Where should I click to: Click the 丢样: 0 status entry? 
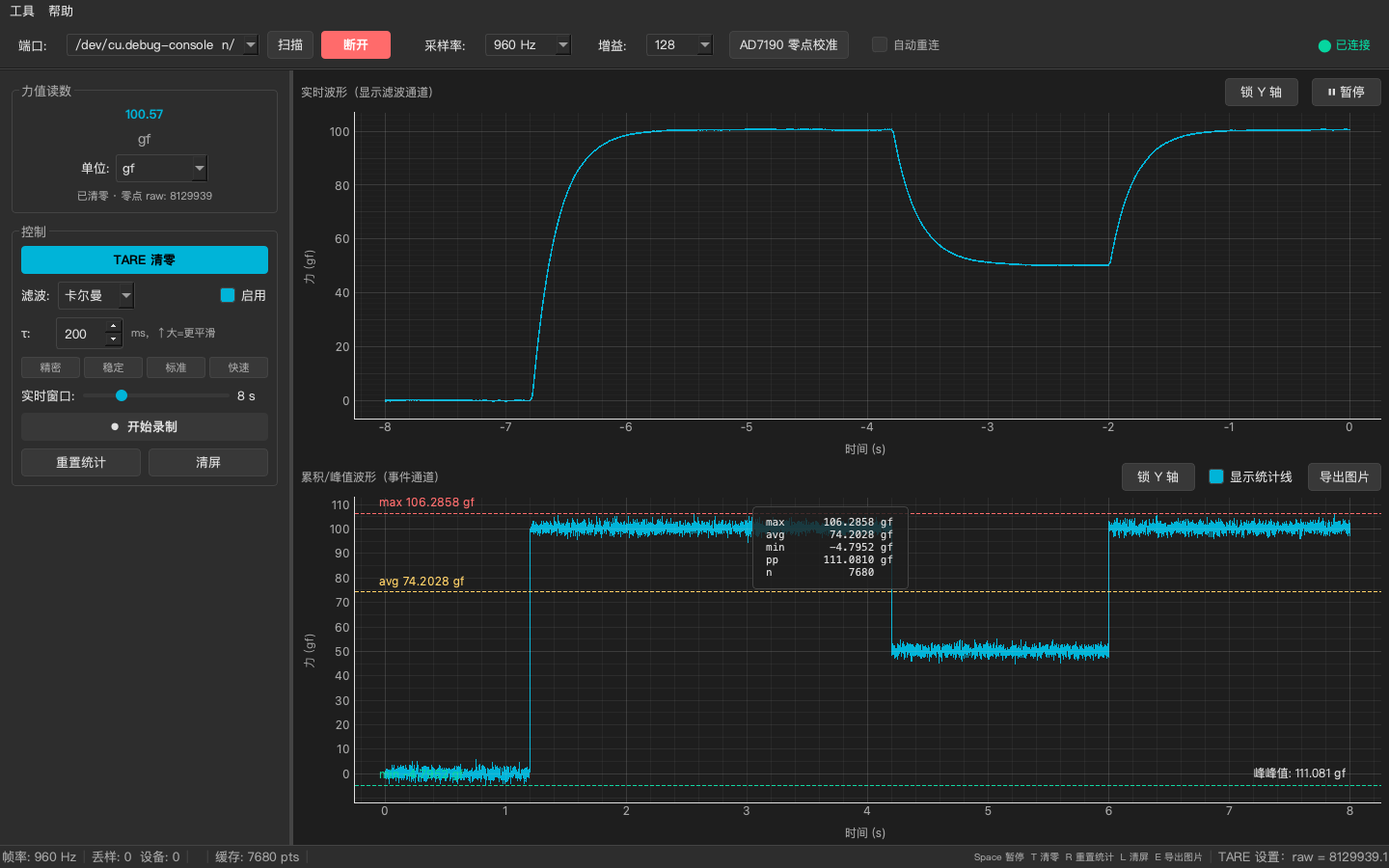point(111,856)
